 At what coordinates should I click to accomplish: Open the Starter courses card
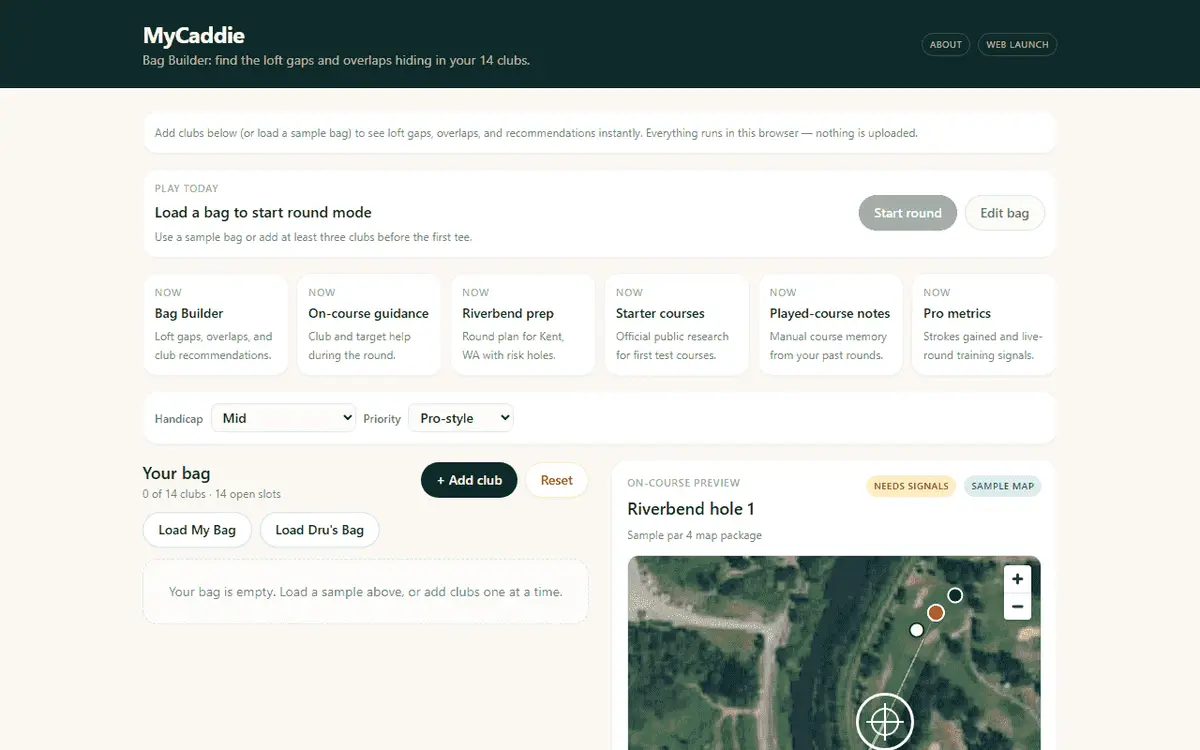(x=677, y=325)
